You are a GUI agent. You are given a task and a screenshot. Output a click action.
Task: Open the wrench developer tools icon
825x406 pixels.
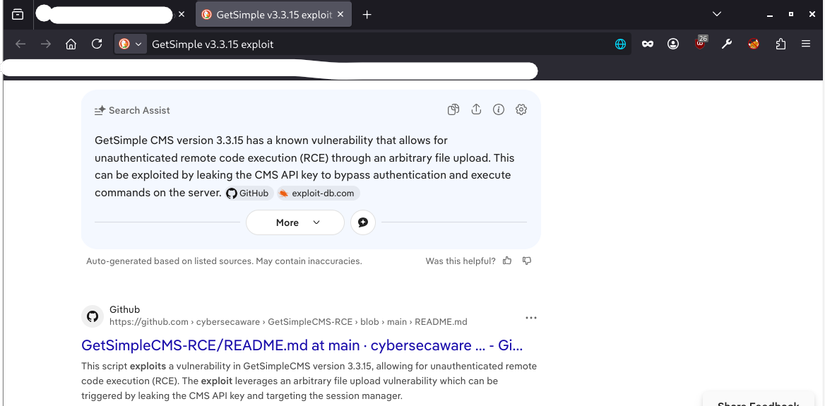[727, 44]
